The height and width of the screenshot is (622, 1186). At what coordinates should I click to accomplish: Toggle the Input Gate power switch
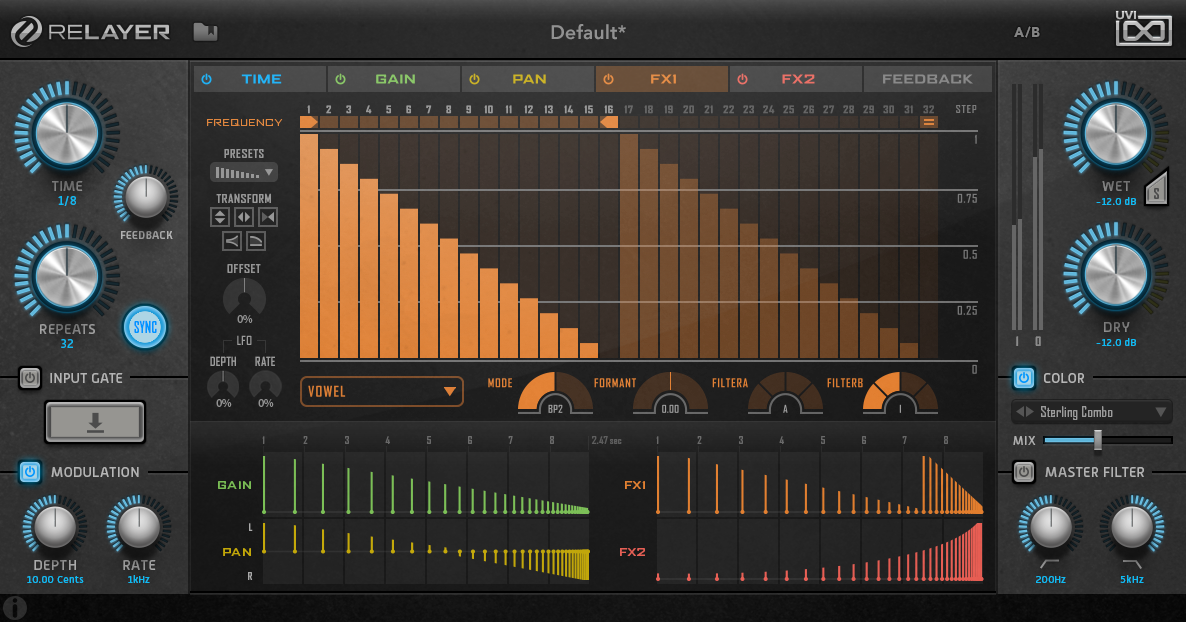(x=29, y=378)
